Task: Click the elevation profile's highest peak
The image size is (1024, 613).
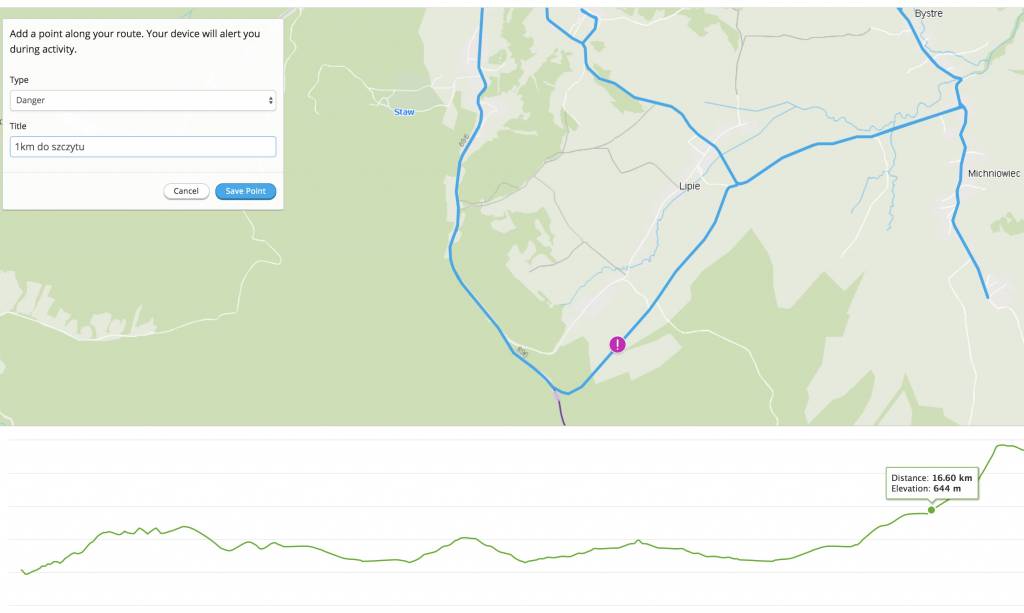Action: pos(1004,446)
